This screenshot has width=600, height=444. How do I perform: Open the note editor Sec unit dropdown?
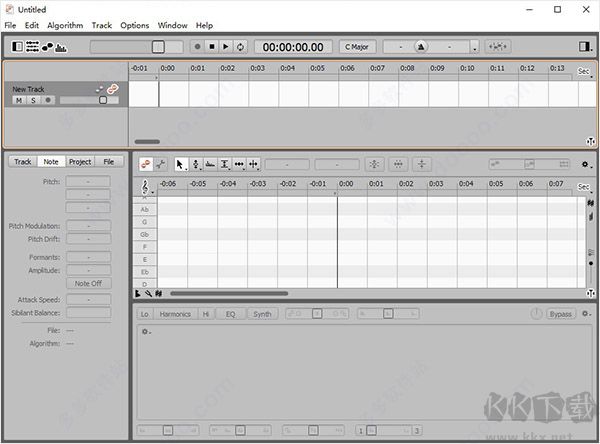click(x=585, y=187)
